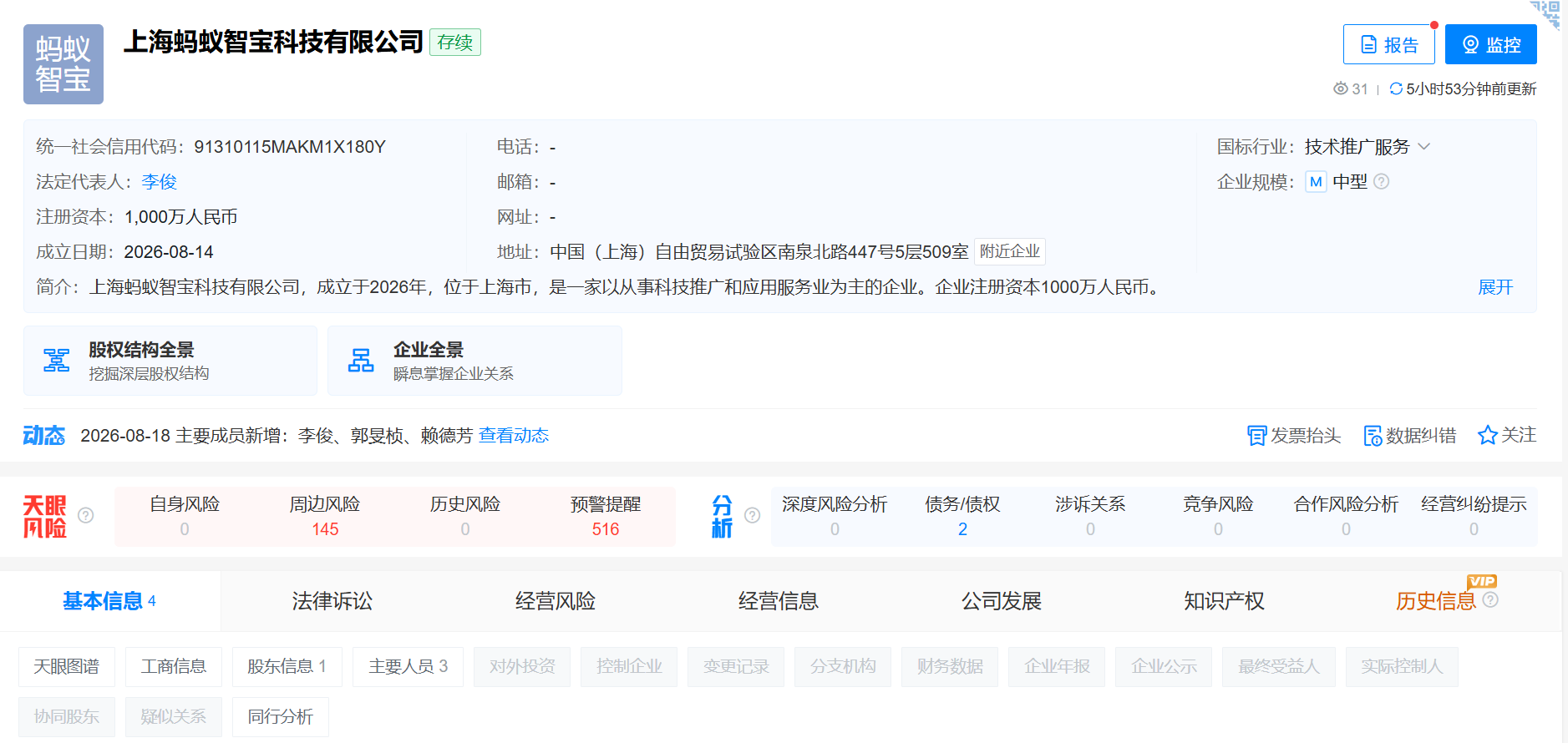
Task: Click the 查看动态 link
Action: pyautogui.click(x=514, y=435)
